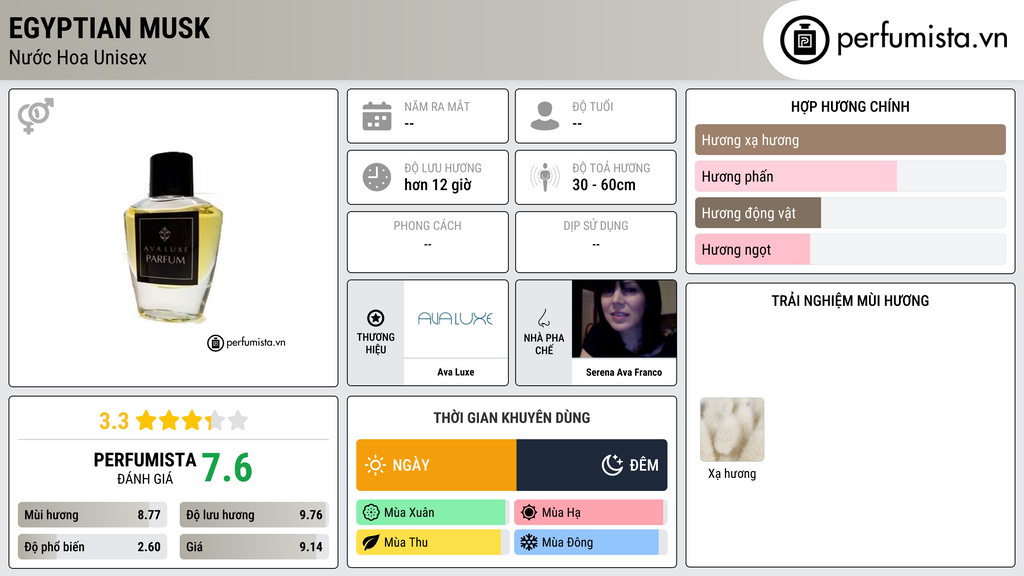Select the Đêm nighttime block
Screen dimensions: 1024x576
[592, 465]
